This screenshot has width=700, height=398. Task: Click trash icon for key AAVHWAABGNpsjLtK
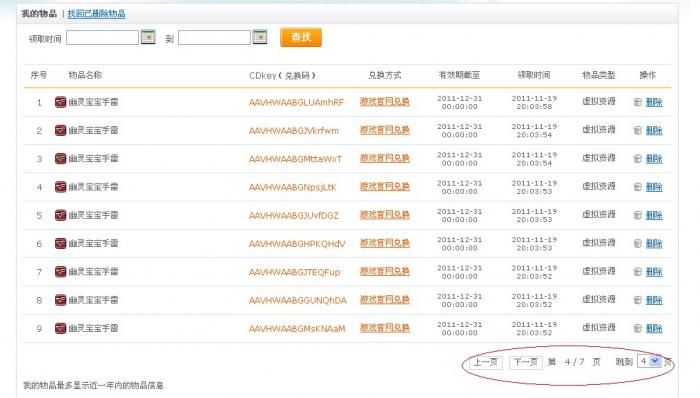[x=638, y=187]
